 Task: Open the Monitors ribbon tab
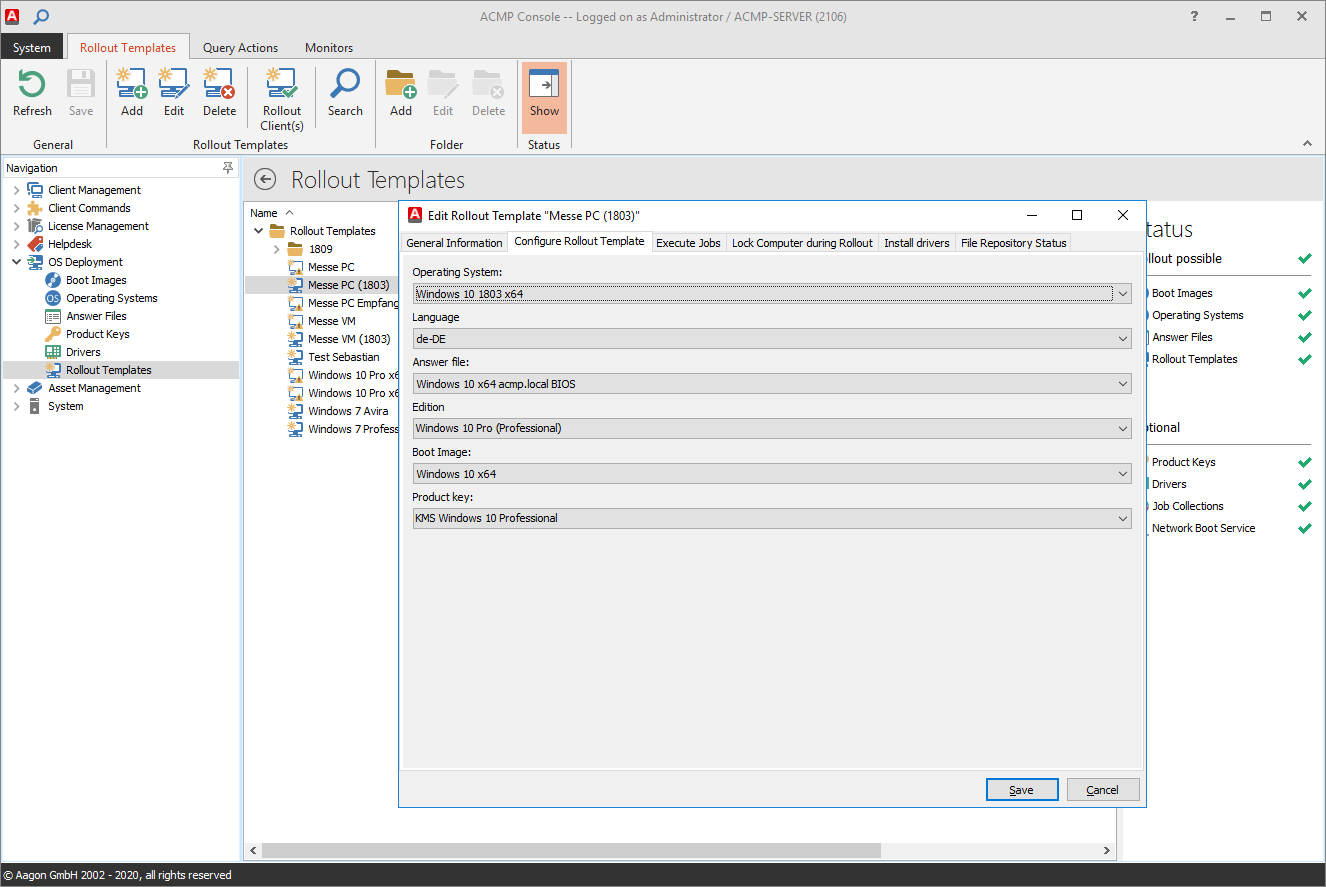[329, 47]
